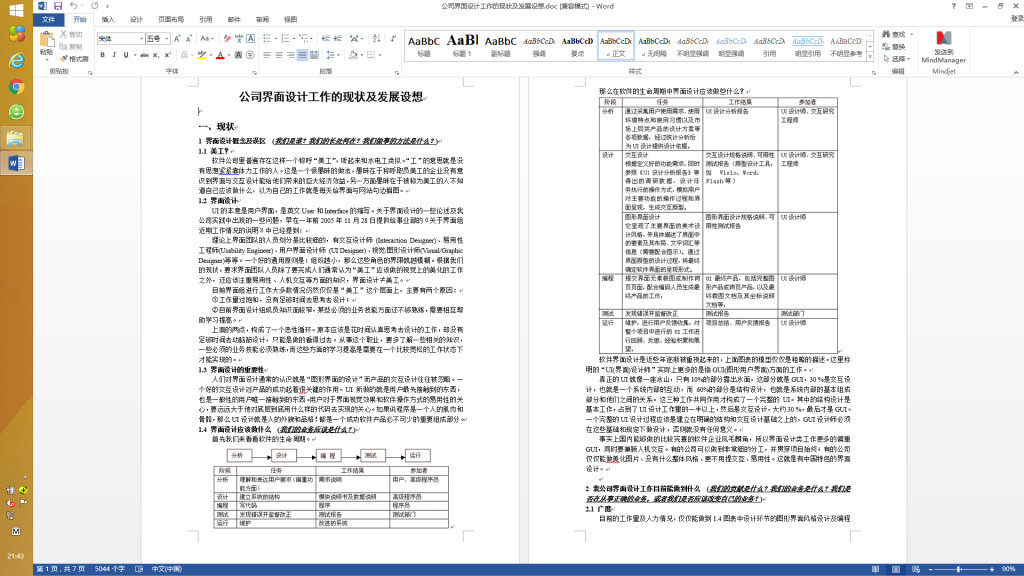Insert an enclosed character (字 in circle)
The image size is (1024, 576).
point(251,56)
